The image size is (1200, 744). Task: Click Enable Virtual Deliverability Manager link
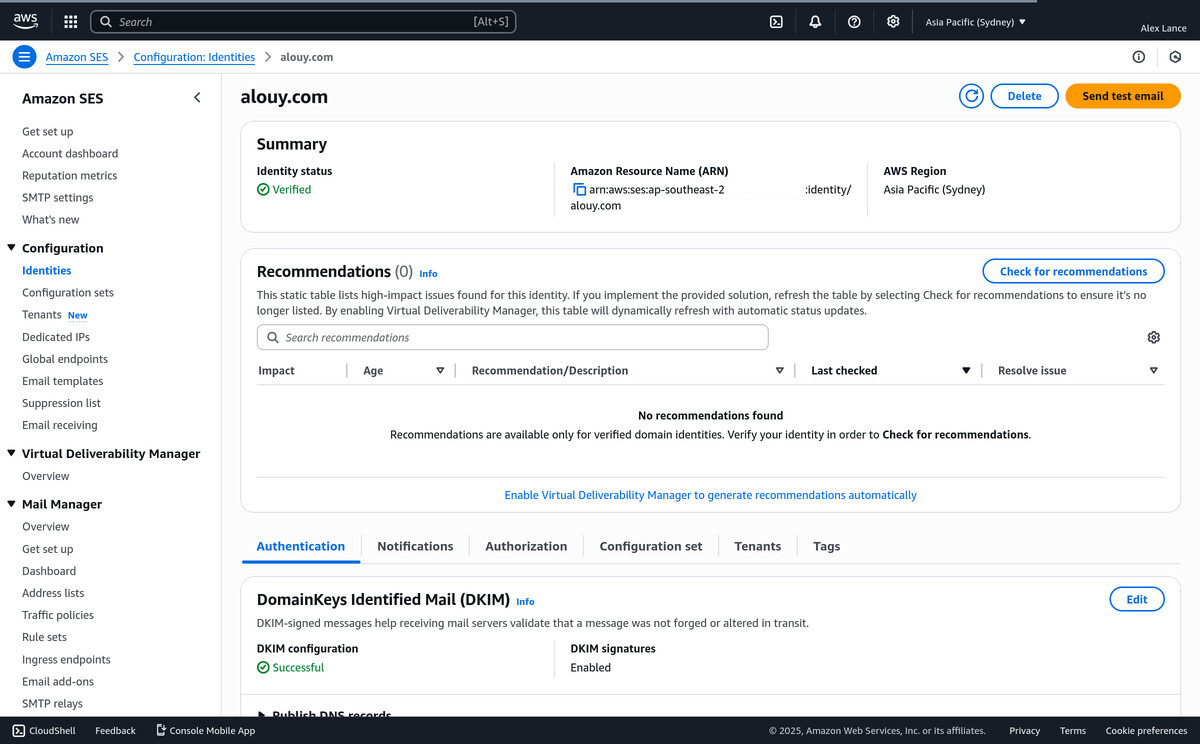click(710, 495)
